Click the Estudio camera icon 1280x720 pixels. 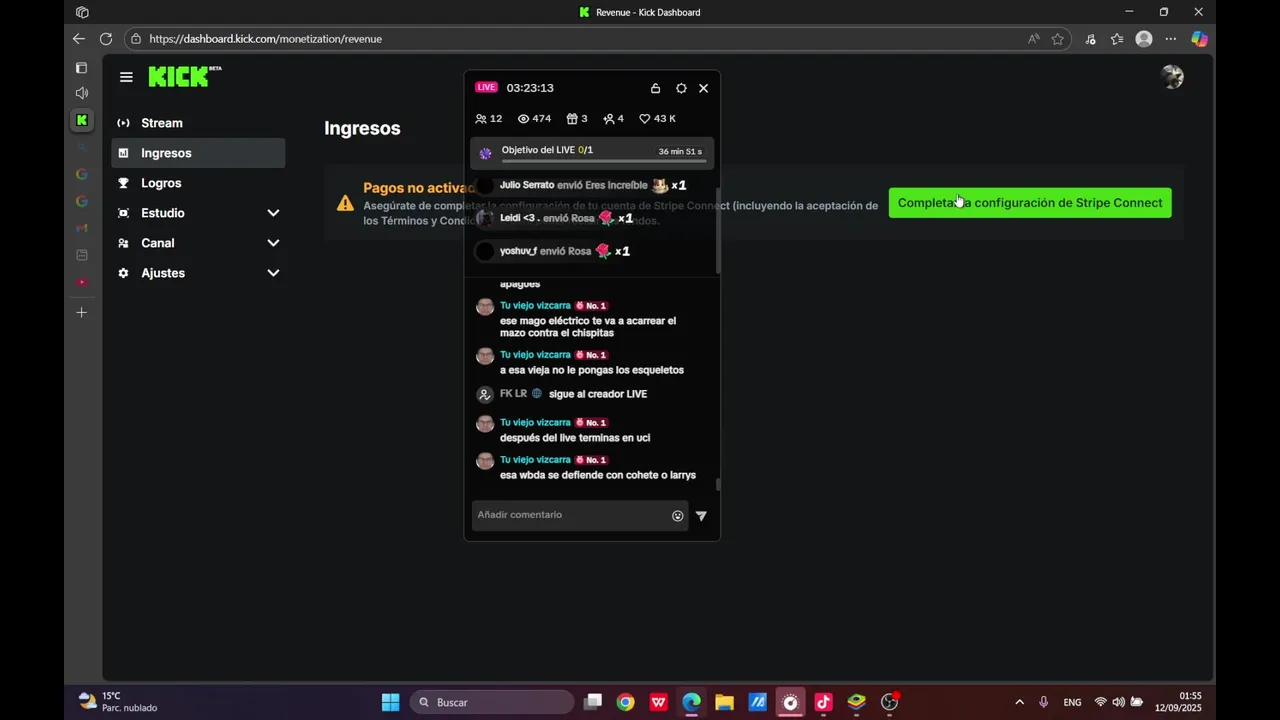(124, 213)
